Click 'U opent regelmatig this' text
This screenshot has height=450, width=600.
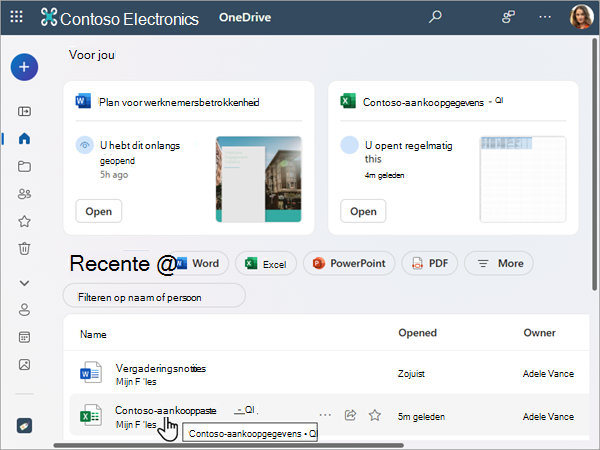tap(409, 152)
